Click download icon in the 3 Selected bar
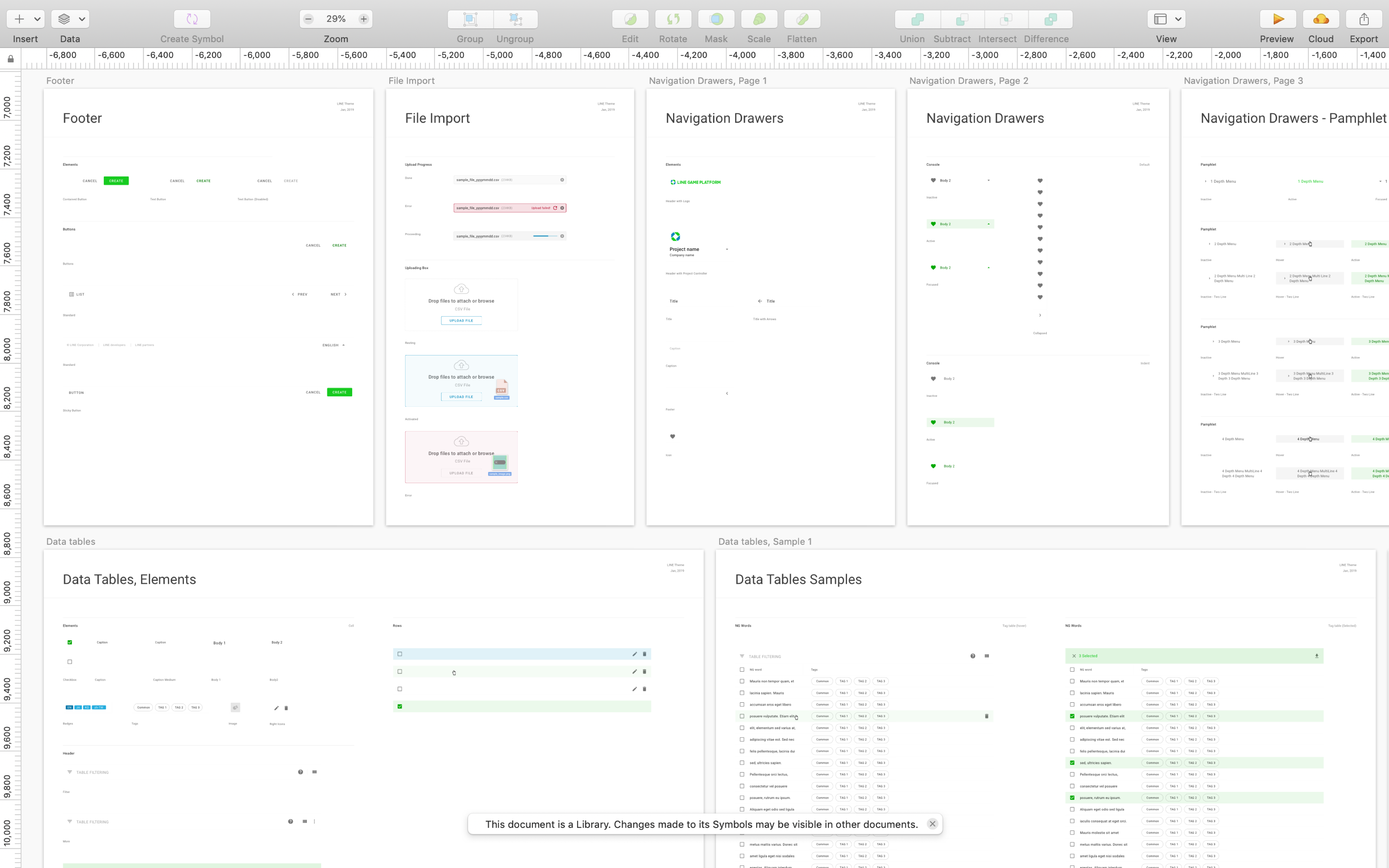The height and width of the screenshot is (868, 1389). click(1317, 655)
